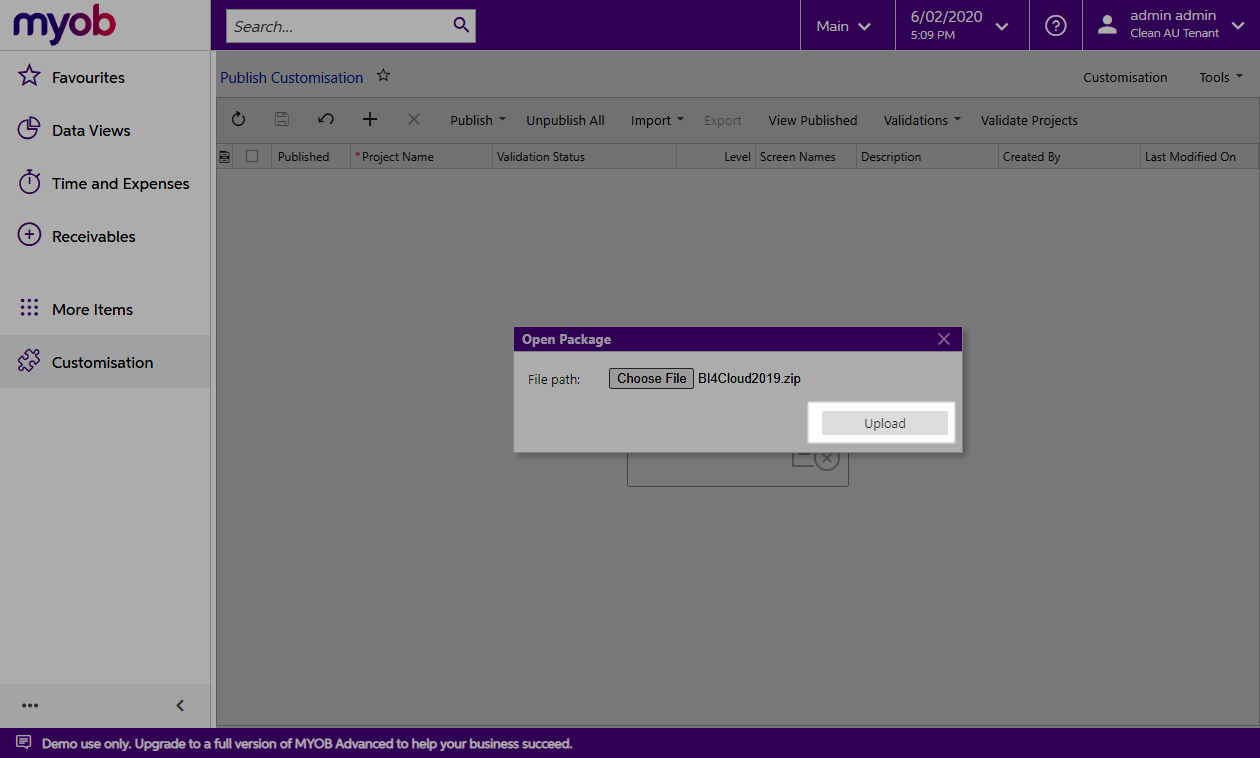Add Publish Customisation to favourites star
The image size is (1260, 758).
pos(383,76)
